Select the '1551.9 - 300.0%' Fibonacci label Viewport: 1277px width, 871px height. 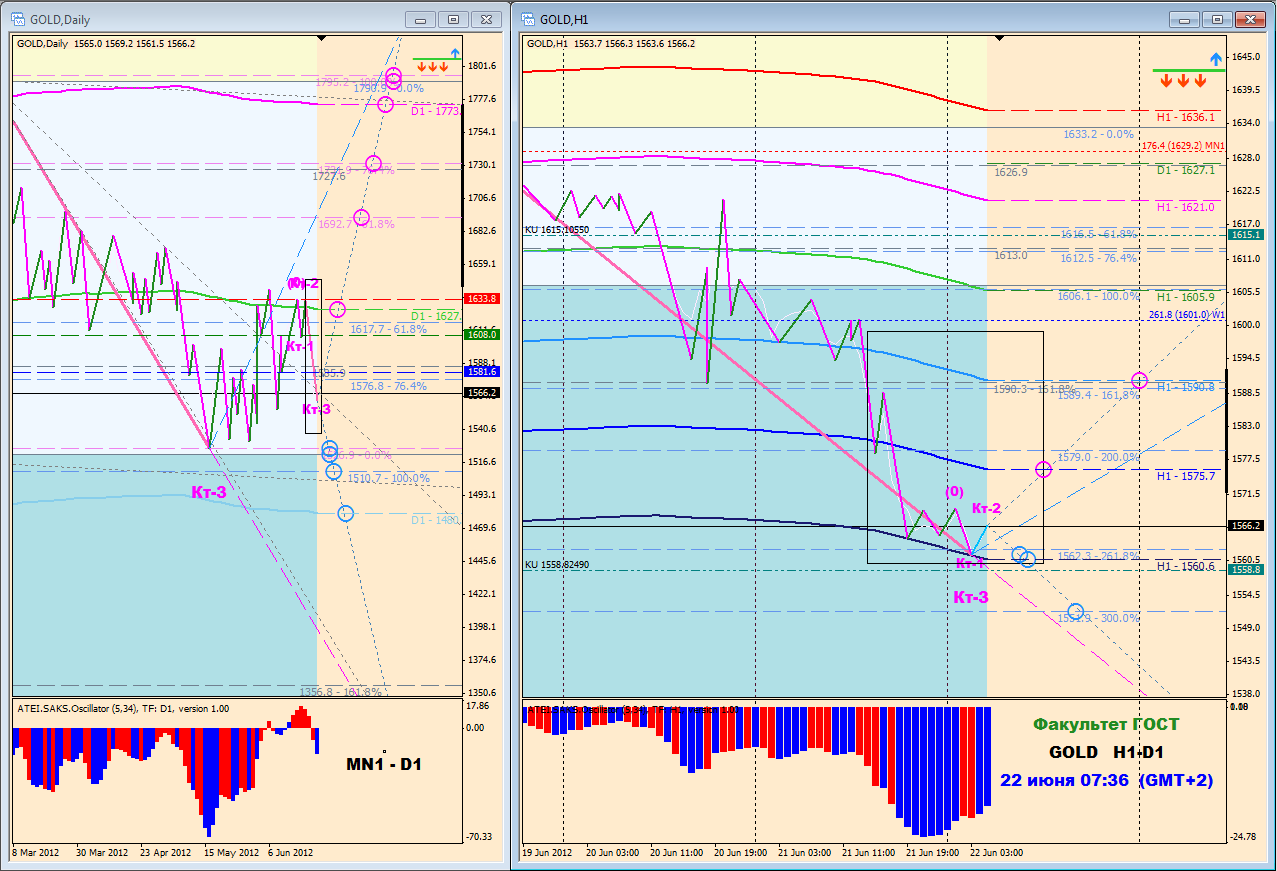[x=1098, y=618]
